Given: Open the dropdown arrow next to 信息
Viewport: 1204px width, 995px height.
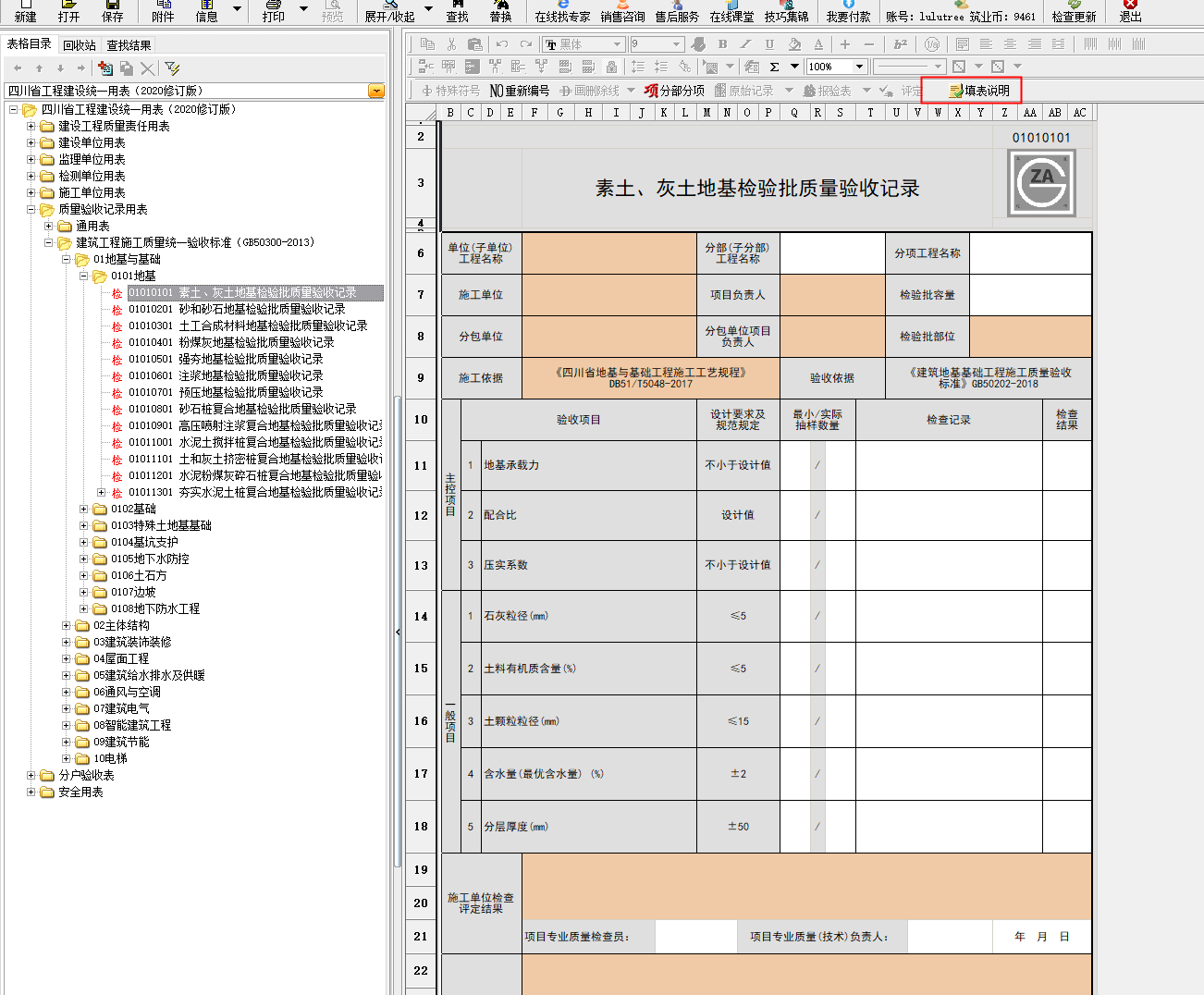Looking at the screenshot, I should coord(237,8).
